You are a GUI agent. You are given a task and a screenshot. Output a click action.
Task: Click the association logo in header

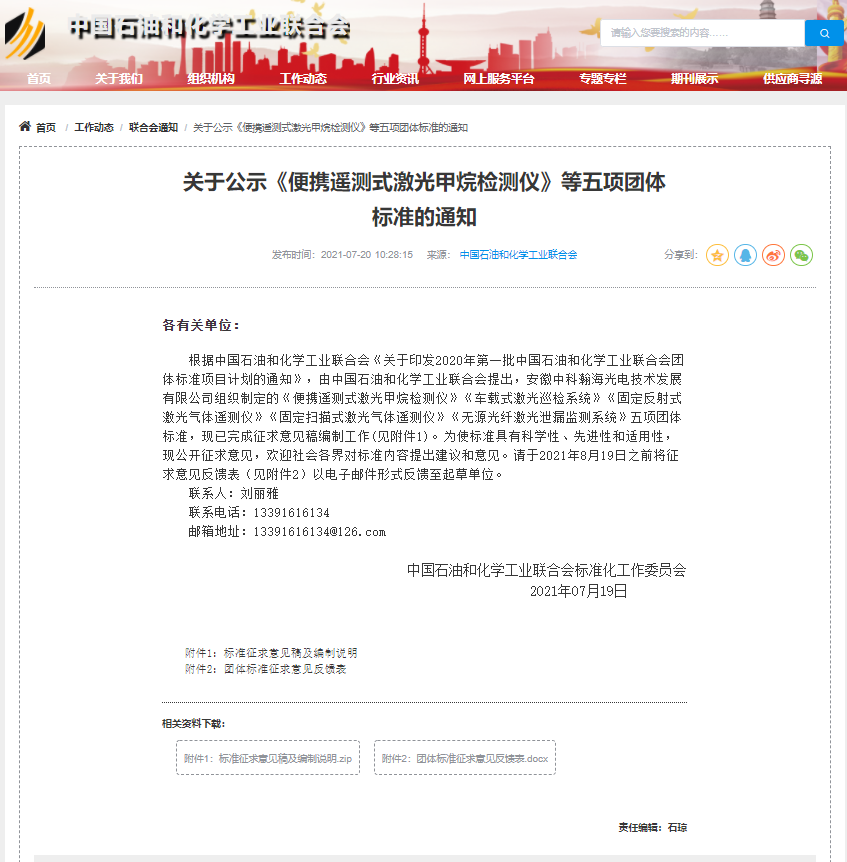point(25,34)
